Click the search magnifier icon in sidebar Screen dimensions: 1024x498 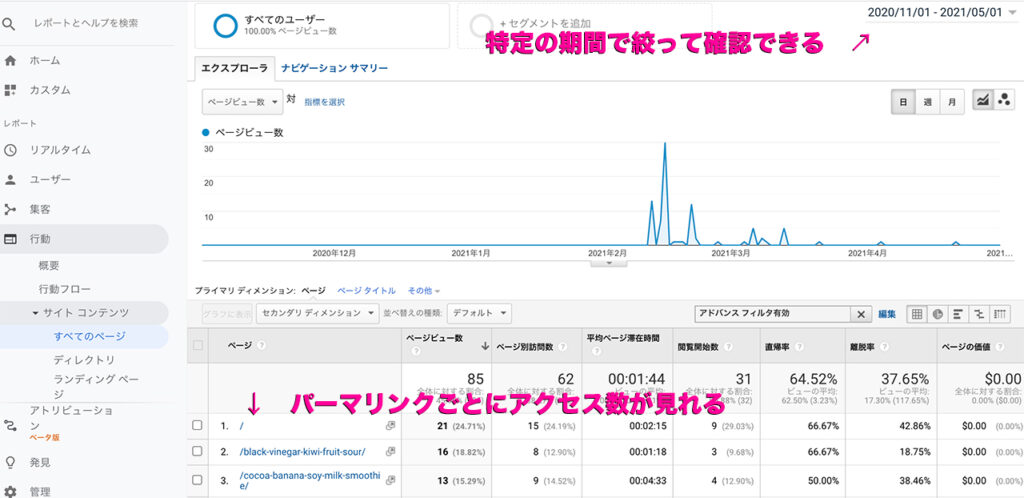click(8, 24)
